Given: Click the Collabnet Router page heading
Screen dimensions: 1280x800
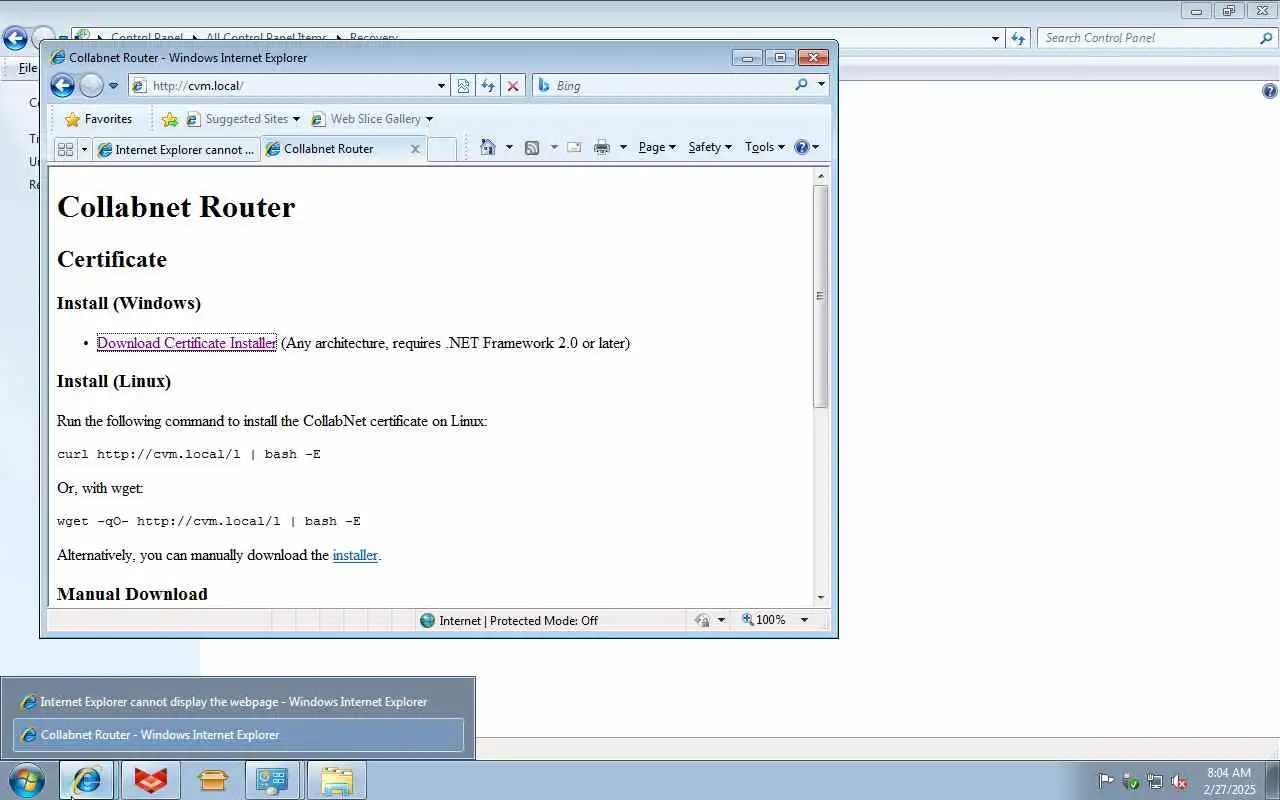Looking at the screenshot, I should tap(176, 207).
